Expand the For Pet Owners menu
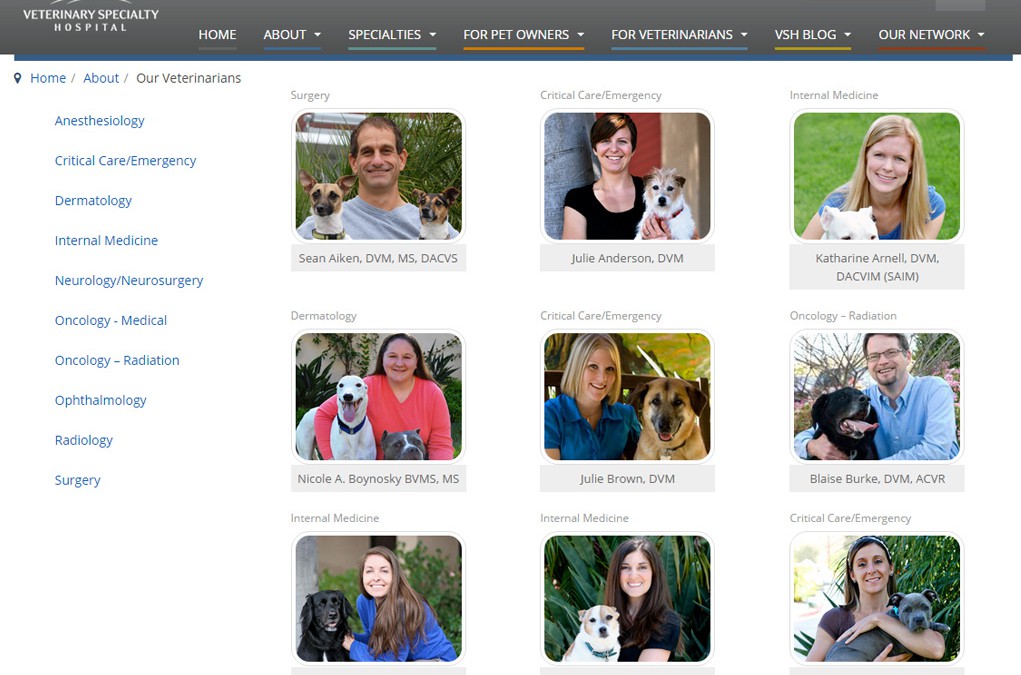1021x675 pixels. pos(524,34)
